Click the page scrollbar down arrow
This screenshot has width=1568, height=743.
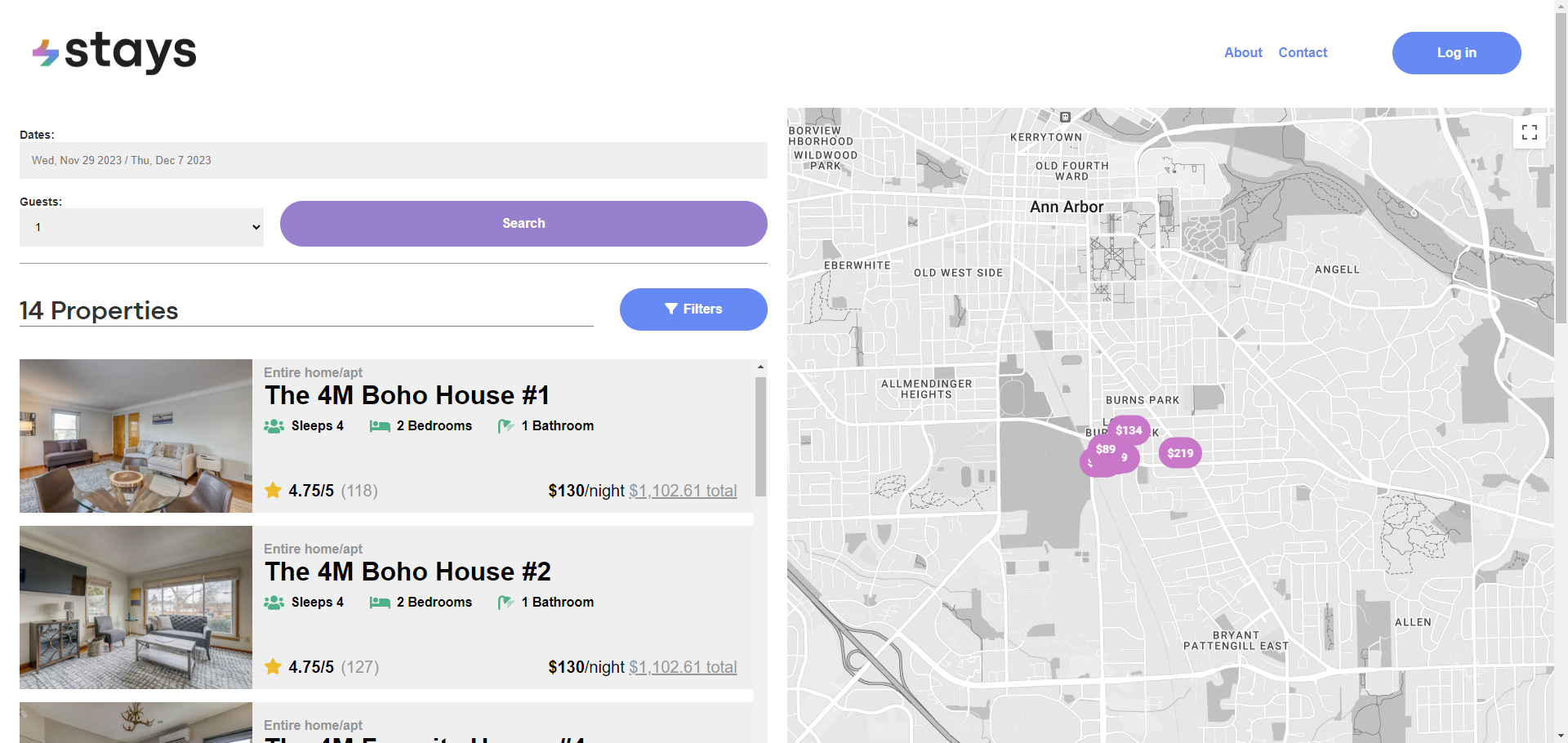[1561, 736]
